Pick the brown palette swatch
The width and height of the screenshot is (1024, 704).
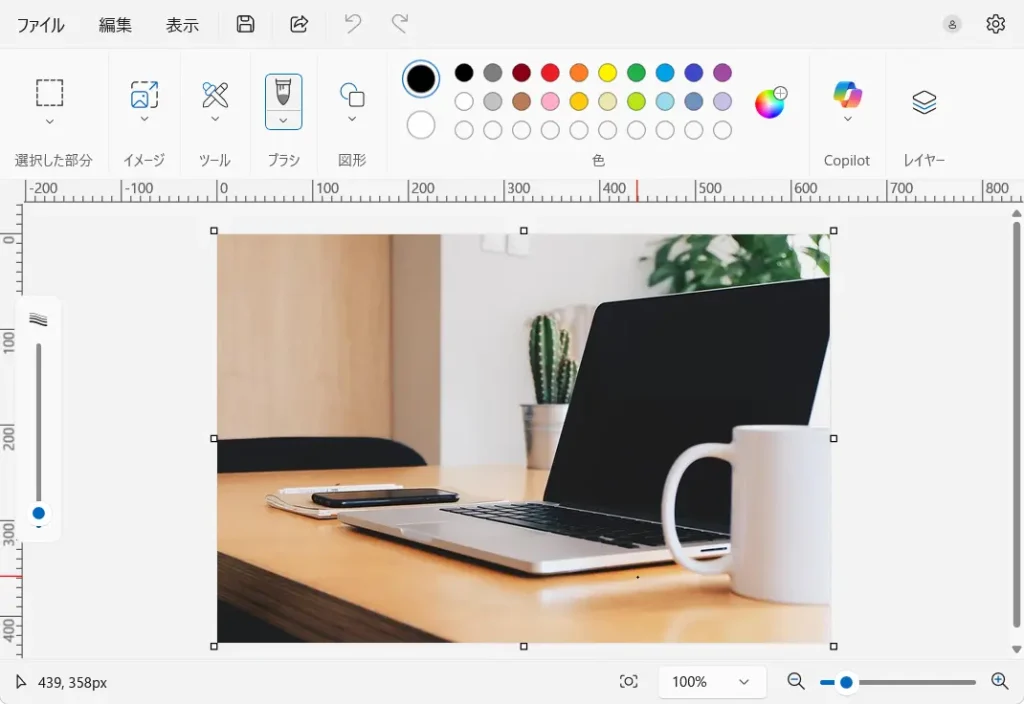point(521,101)
